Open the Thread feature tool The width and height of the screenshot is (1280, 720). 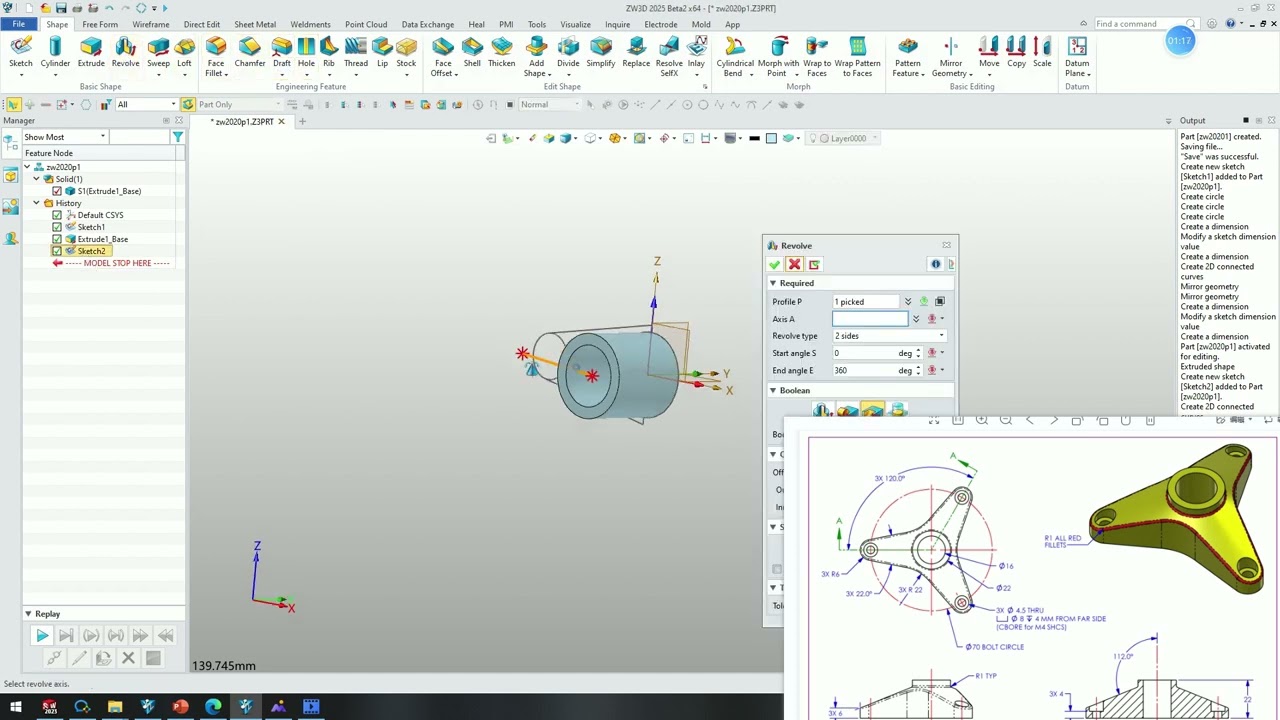(356, 53)
